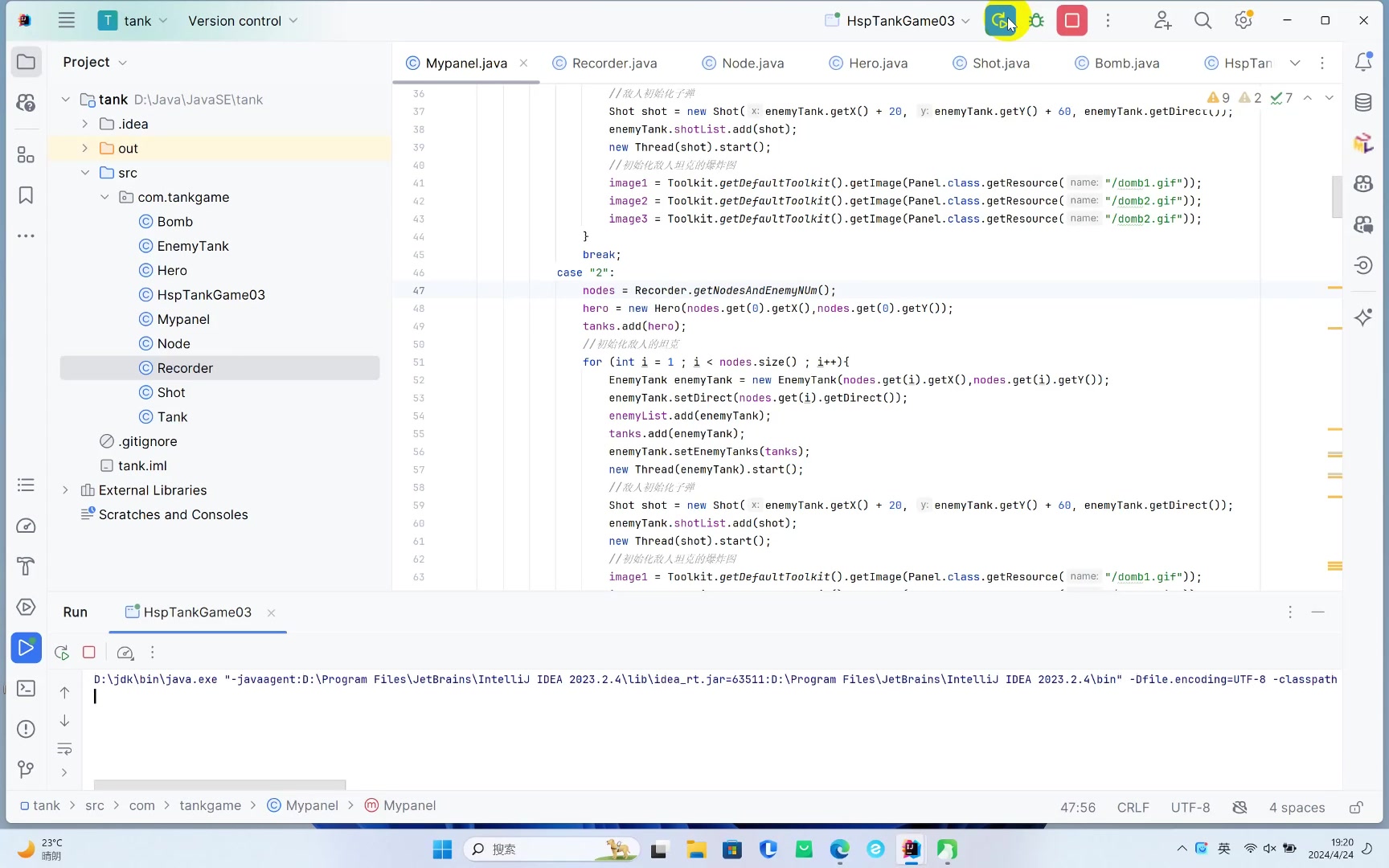Image resolution: width=1389 pixels, height=868 pixels.
Task: Expand the External Libraries node
Action: point(66,490)
